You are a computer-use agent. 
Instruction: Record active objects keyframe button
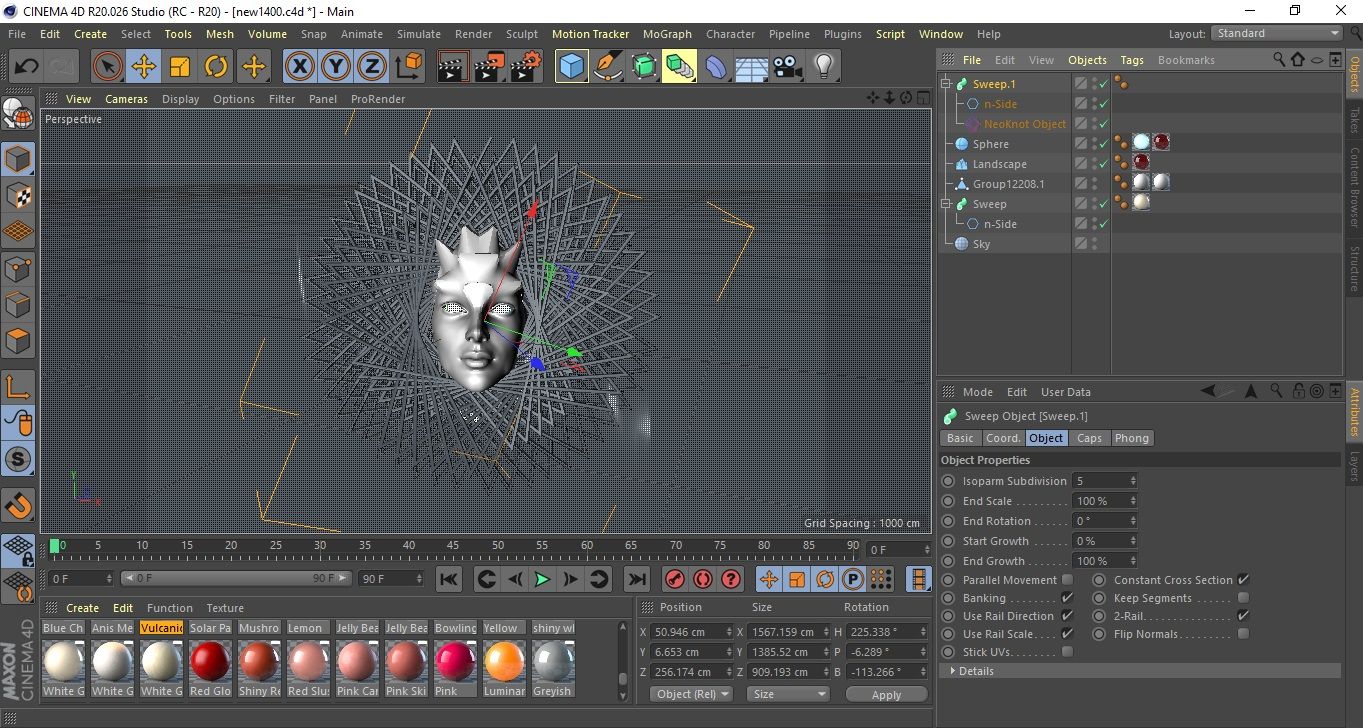tap(674, 579)
